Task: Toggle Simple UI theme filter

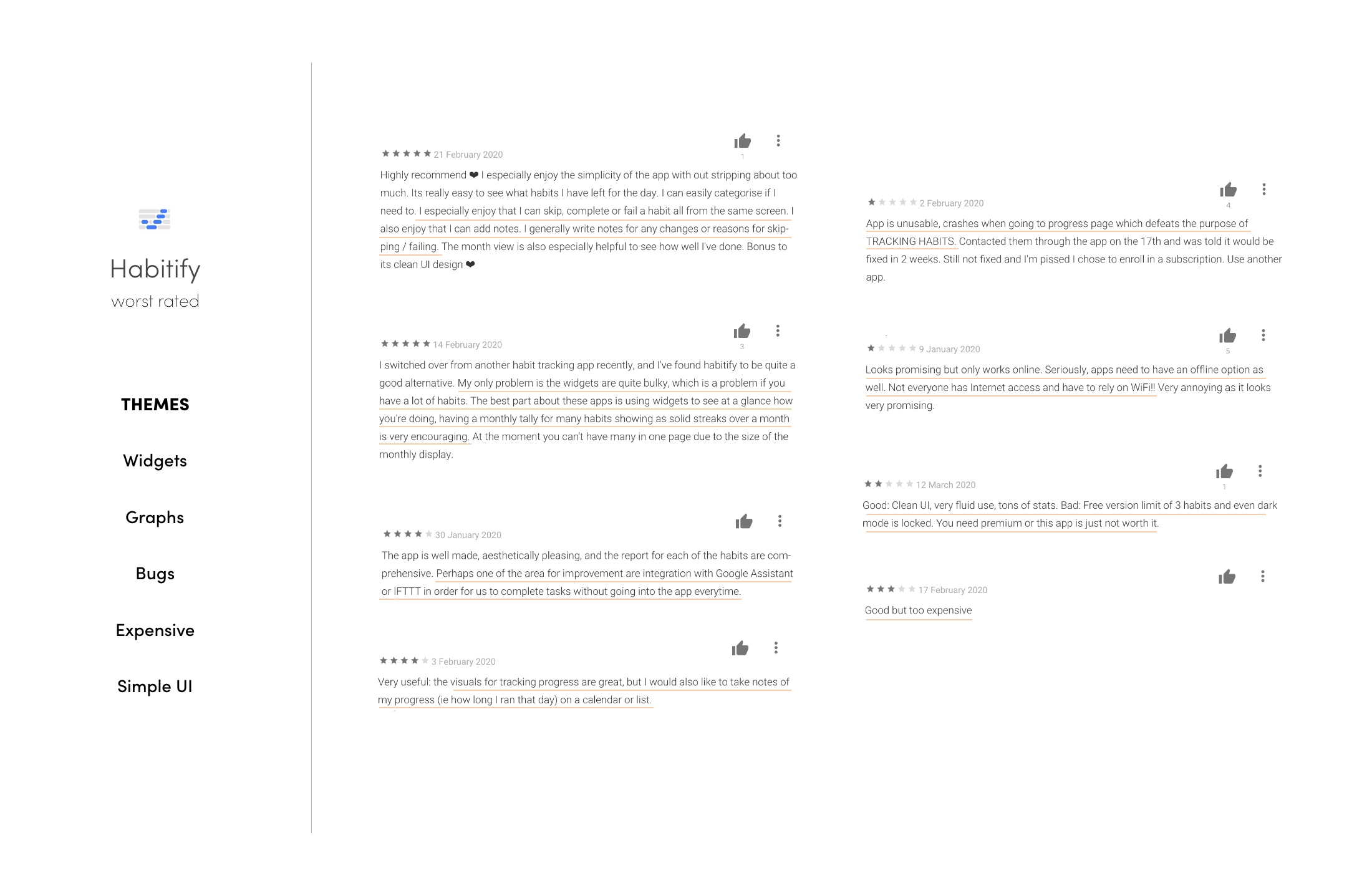Action: 155,685
